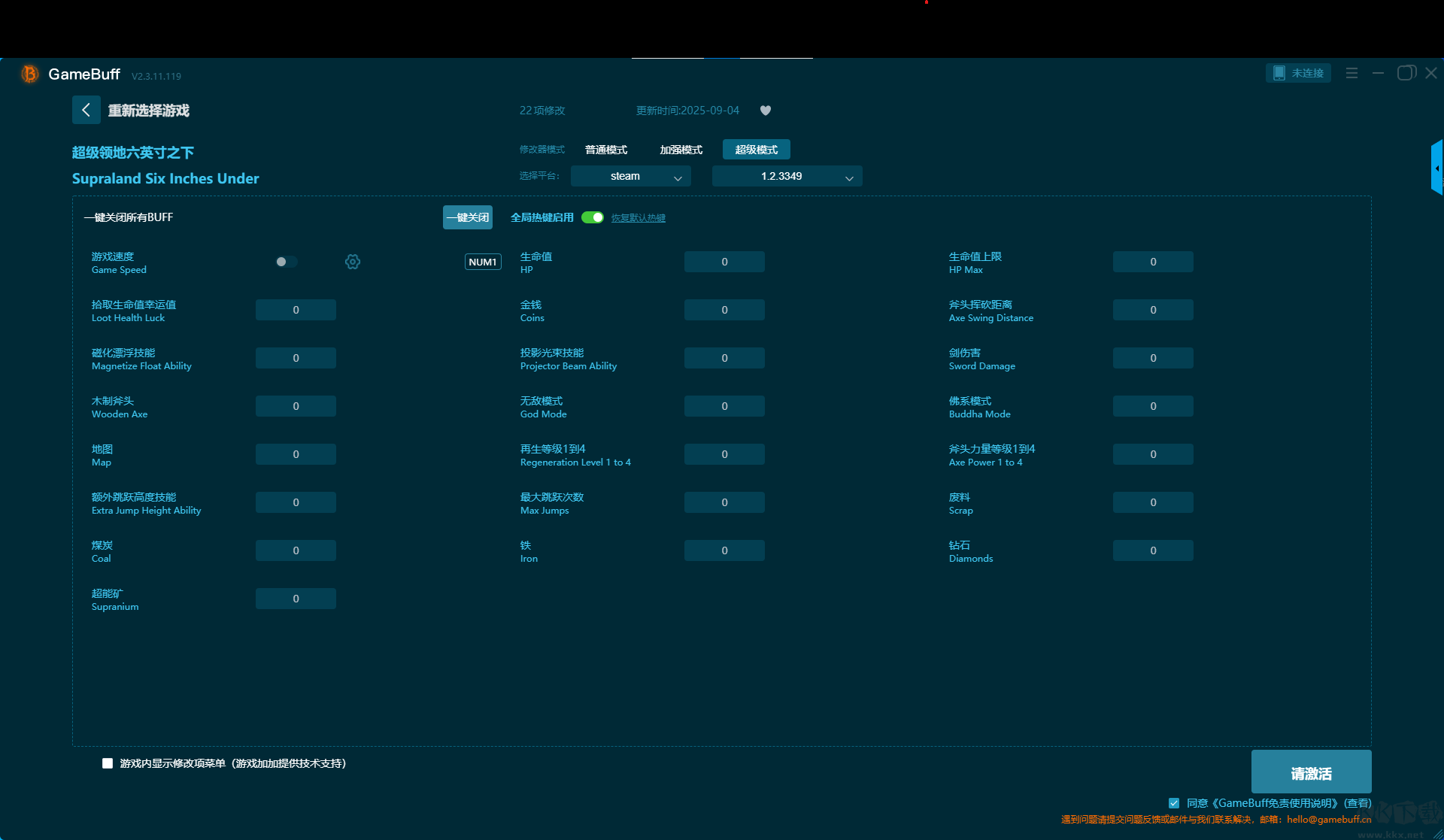Click the back arrow to reselect game
The width and height of the screenshot is (1444, 840).
click(86, 110)
